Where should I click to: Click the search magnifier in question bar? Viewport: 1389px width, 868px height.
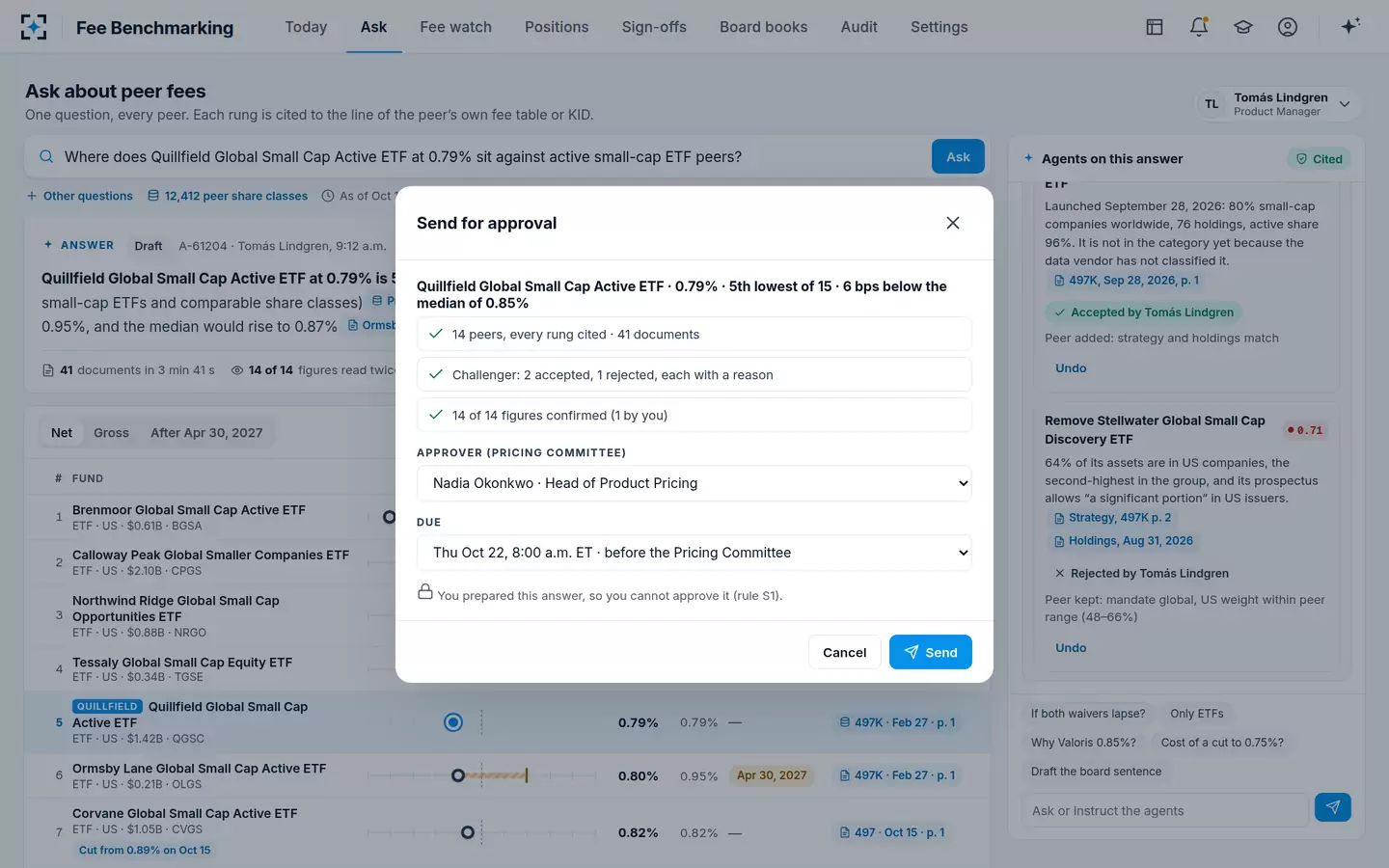coord(46,156)
